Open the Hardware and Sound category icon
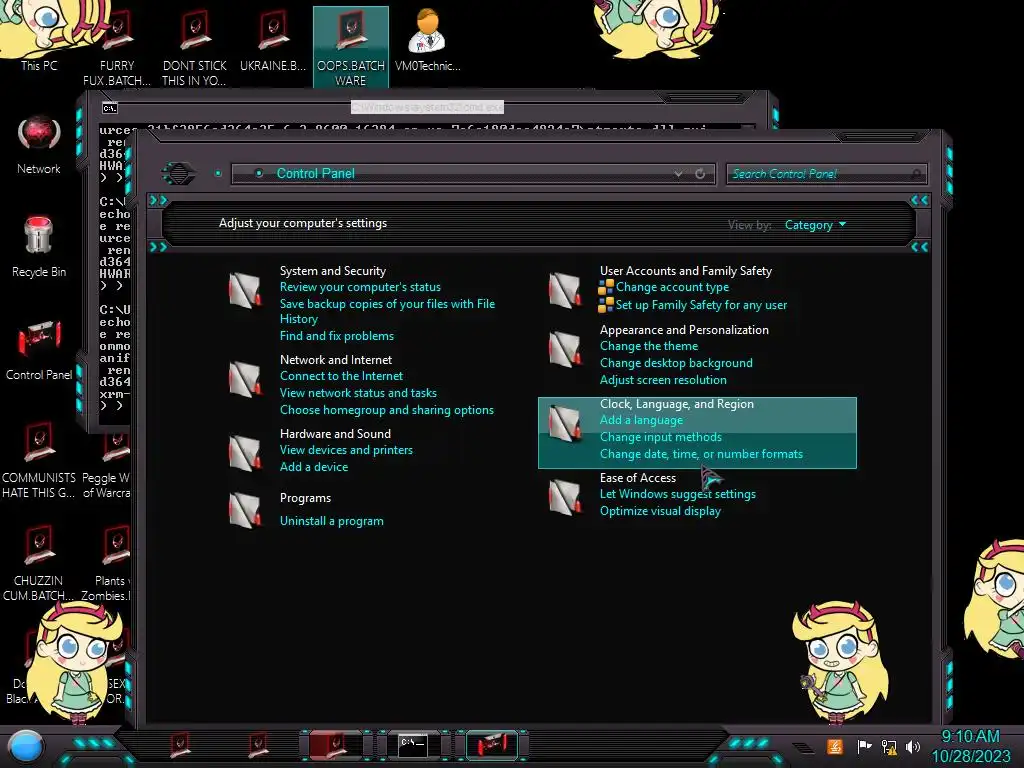1024x768 pixels. pyautogui.click(x=245, y=453)
